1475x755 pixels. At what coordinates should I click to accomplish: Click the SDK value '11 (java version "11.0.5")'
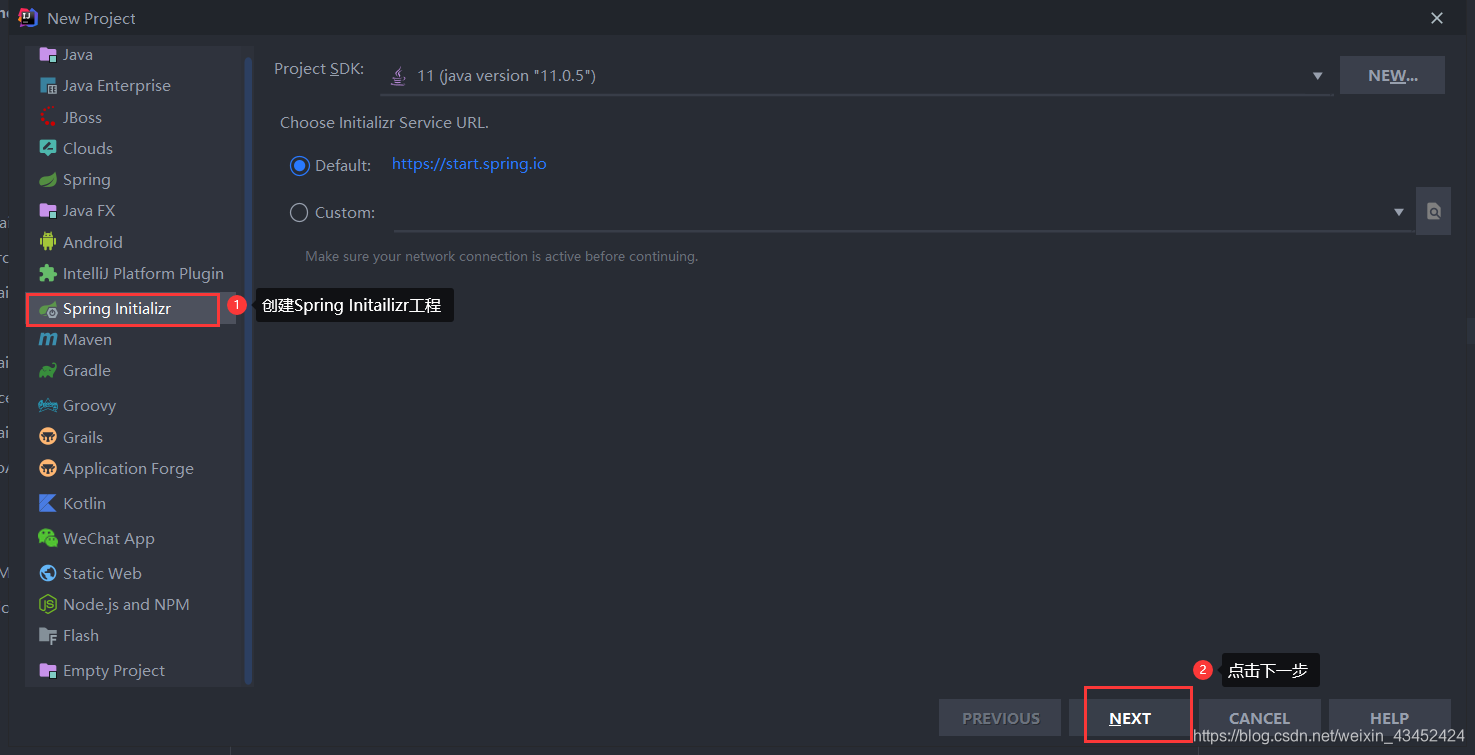click(506, 76)
